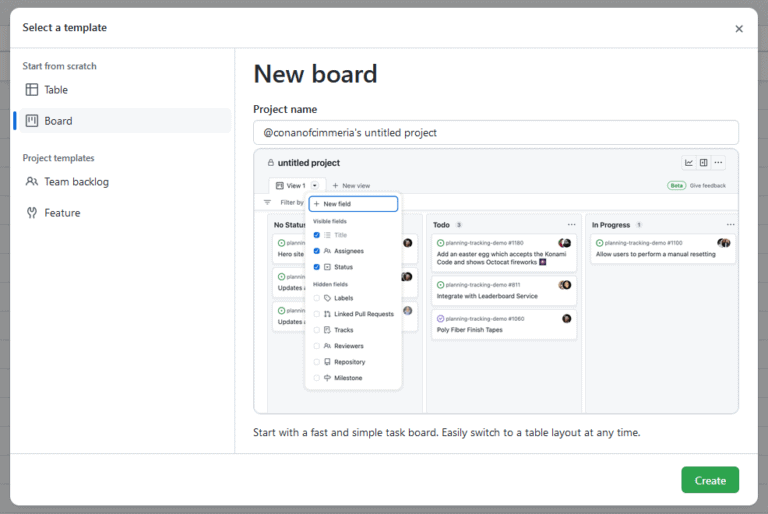The image size is (768, 514).
Task: Choose the Team backlog template
Action: coord(125,182)
